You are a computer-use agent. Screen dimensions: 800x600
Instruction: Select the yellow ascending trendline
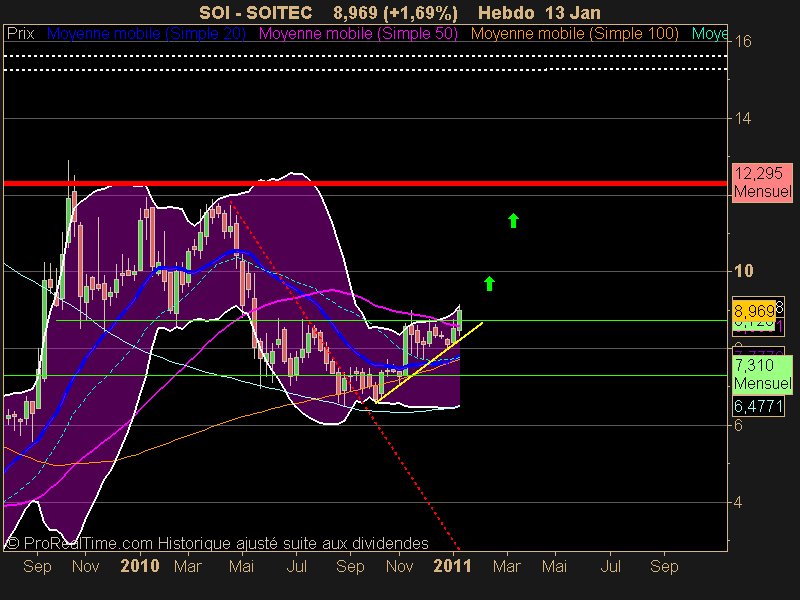point(429,363)
